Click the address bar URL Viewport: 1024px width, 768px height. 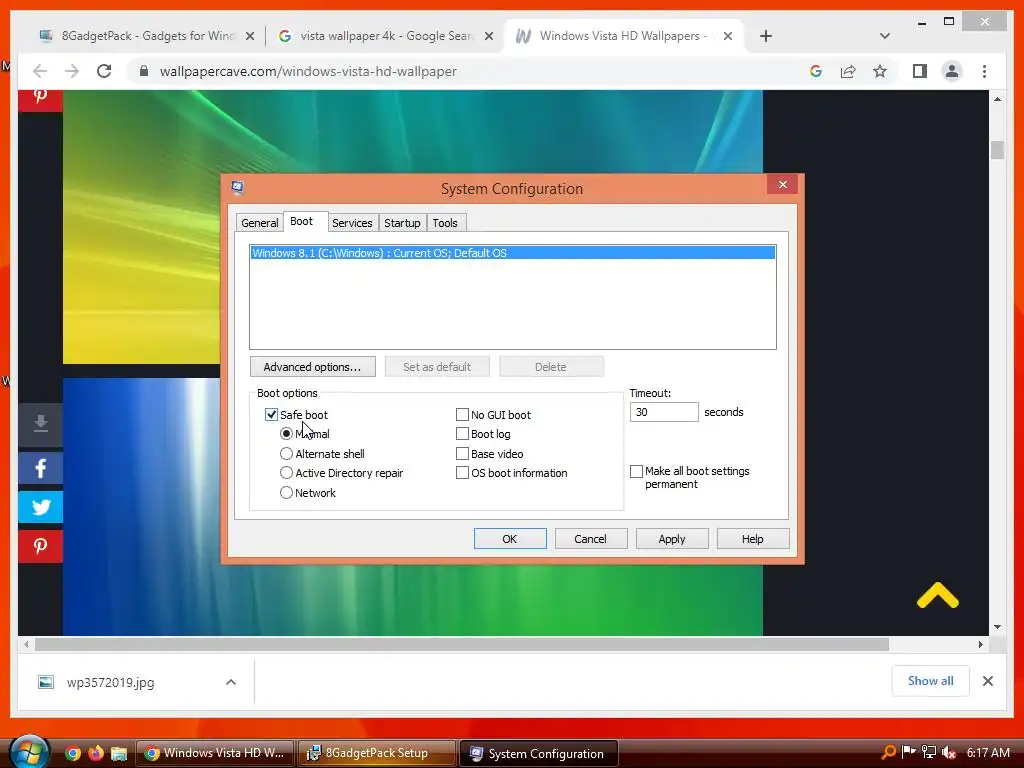click(x=308, y=71)
